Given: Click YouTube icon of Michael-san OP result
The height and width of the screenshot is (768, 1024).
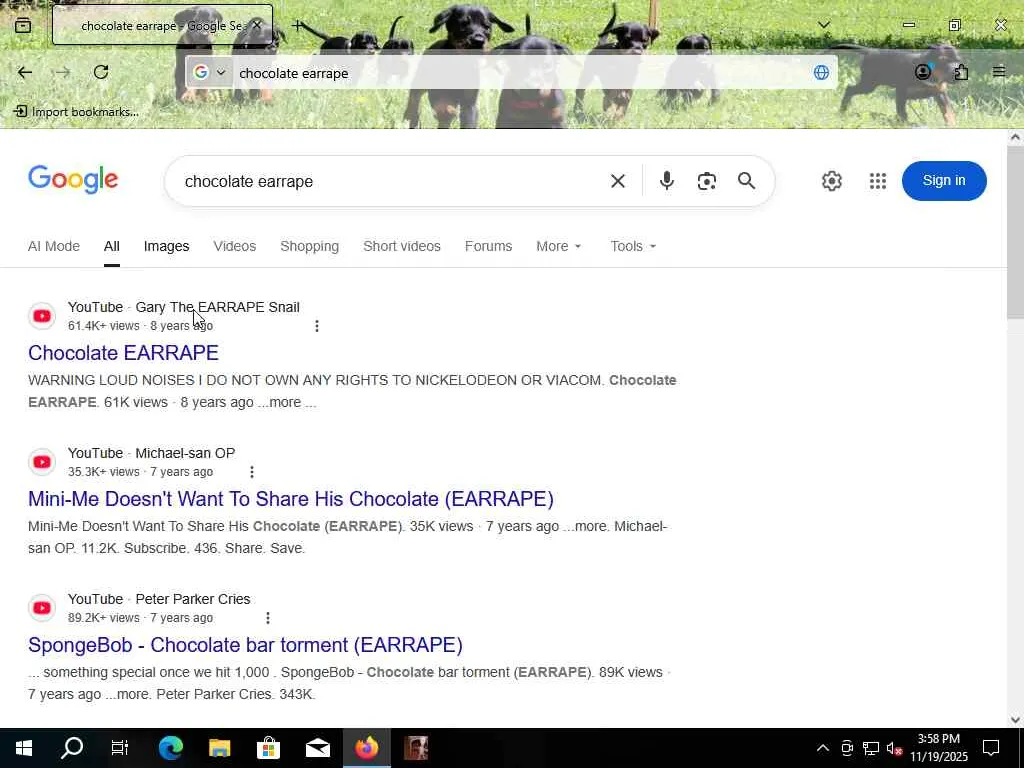Looking at the screenshot, I should [x=42, y=462].
